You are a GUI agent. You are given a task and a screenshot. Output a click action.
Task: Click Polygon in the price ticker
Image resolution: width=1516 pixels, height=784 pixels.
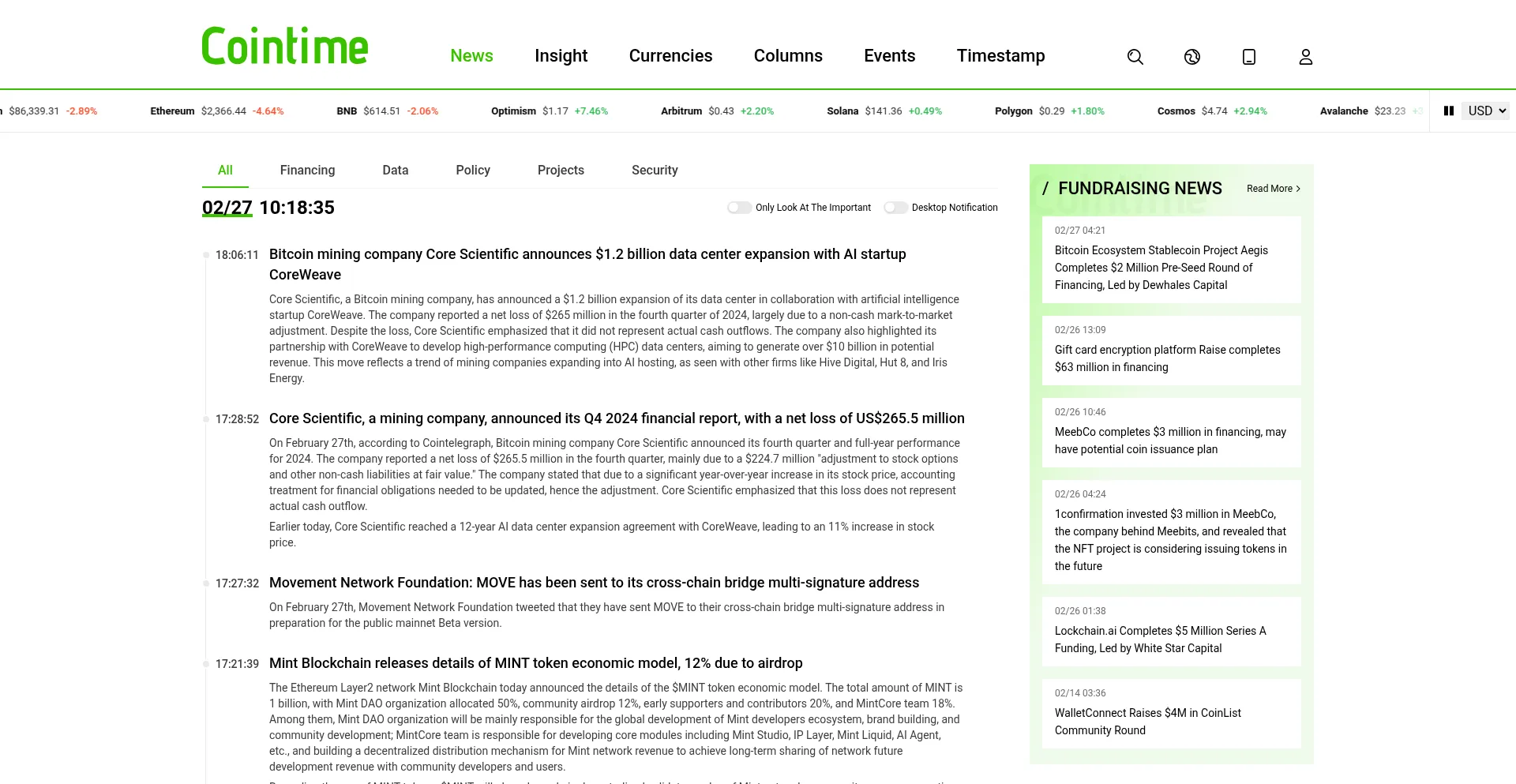(1014, 111)
